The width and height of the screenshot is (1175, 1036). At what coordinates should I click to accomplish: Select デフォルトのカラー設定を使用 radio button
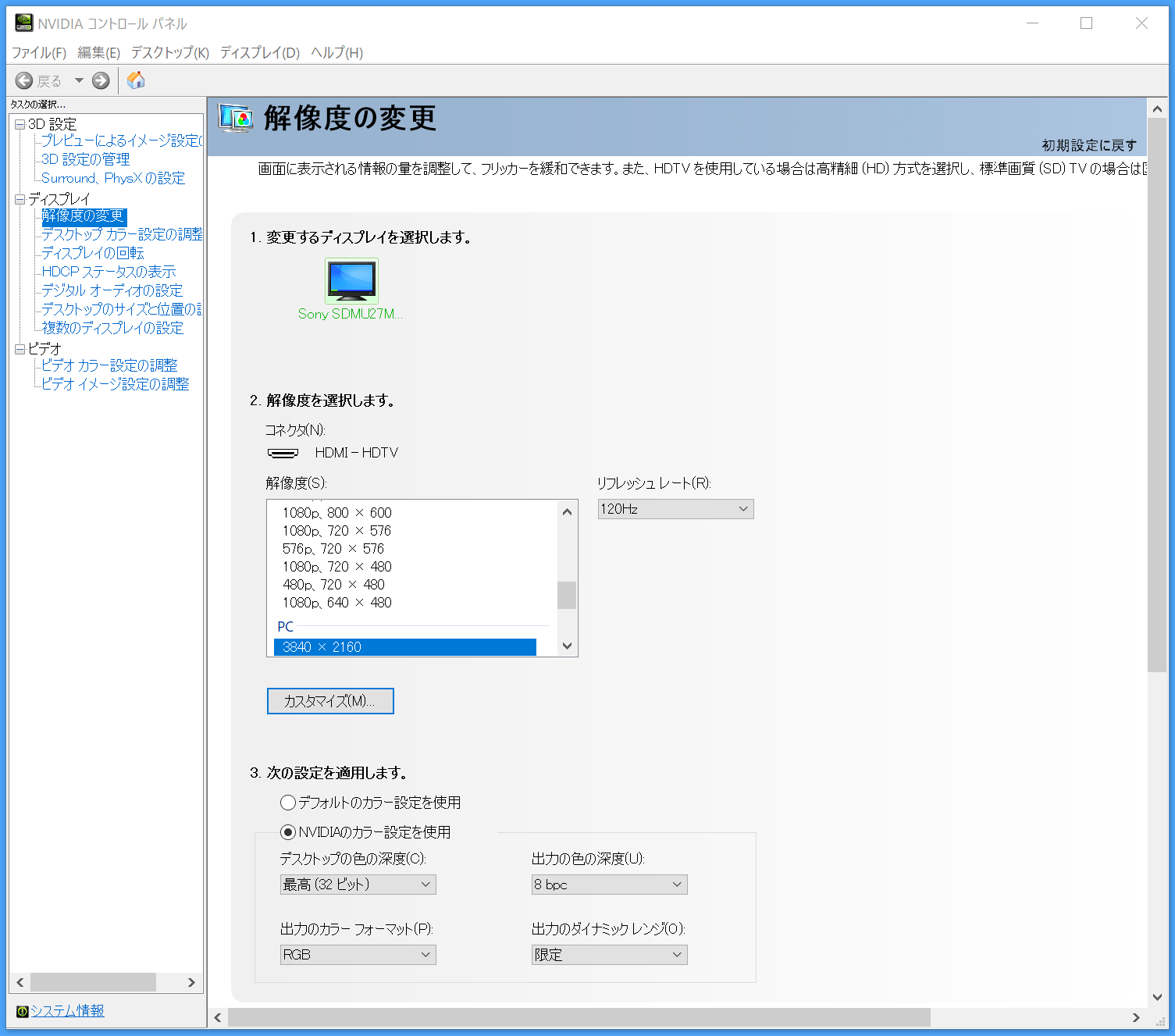[x=288, y=803]
